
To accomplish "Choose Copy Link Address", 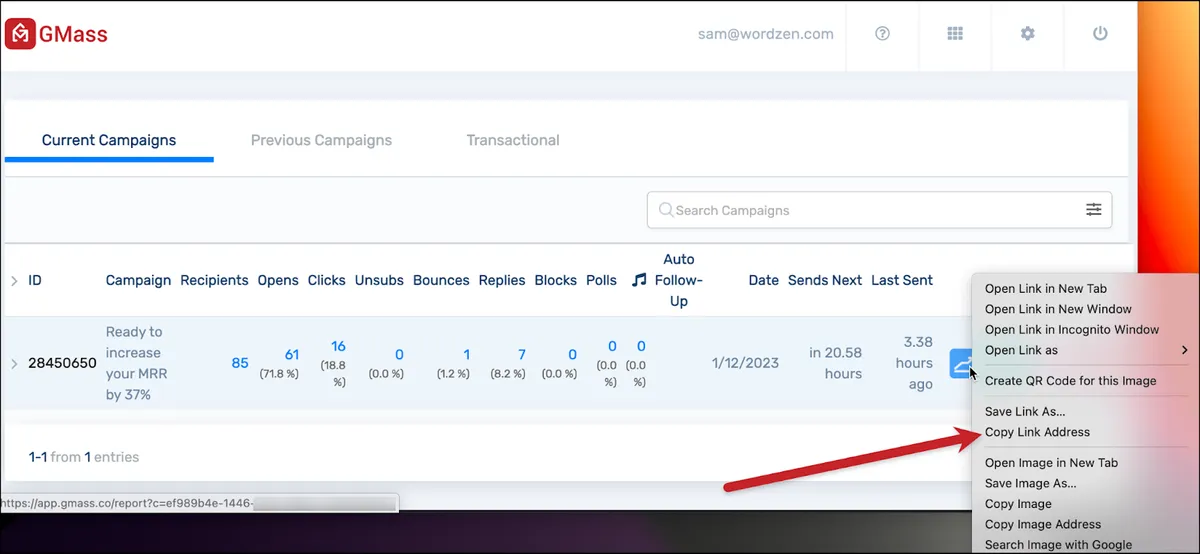I will 1037,432.
